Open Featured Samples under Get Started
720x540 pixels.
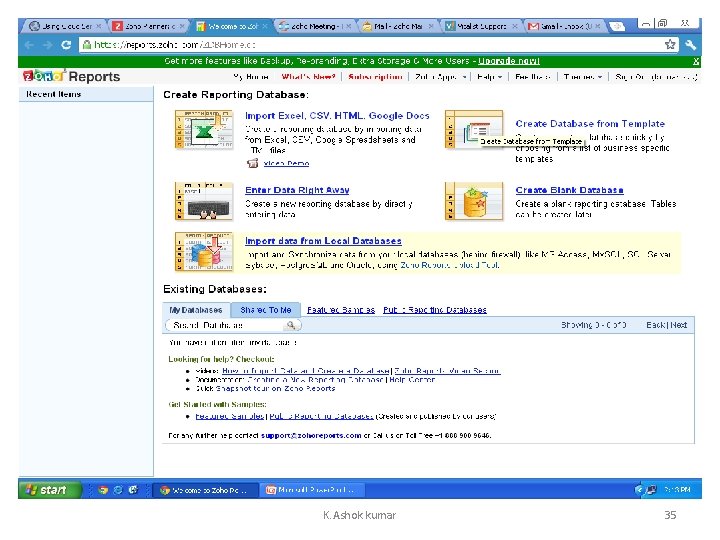pos(230,416)
